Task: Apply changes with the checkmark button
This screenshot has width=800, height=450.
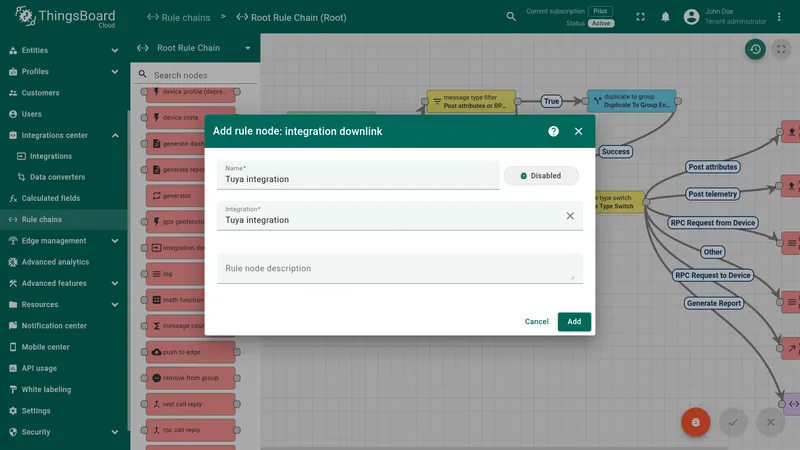Action: point(733,422)
